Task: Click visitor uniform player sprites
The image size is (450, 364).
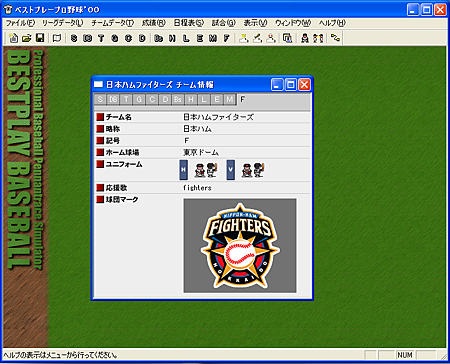Action: (253, 170)
